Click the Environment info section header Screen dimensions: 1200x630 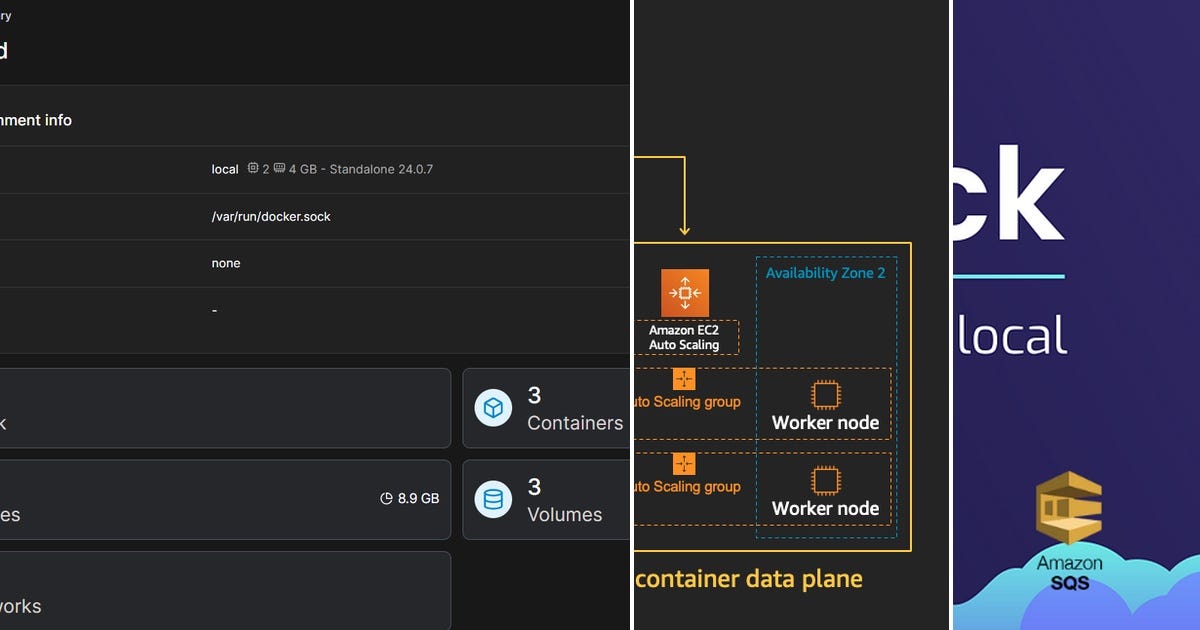point(35,119)
